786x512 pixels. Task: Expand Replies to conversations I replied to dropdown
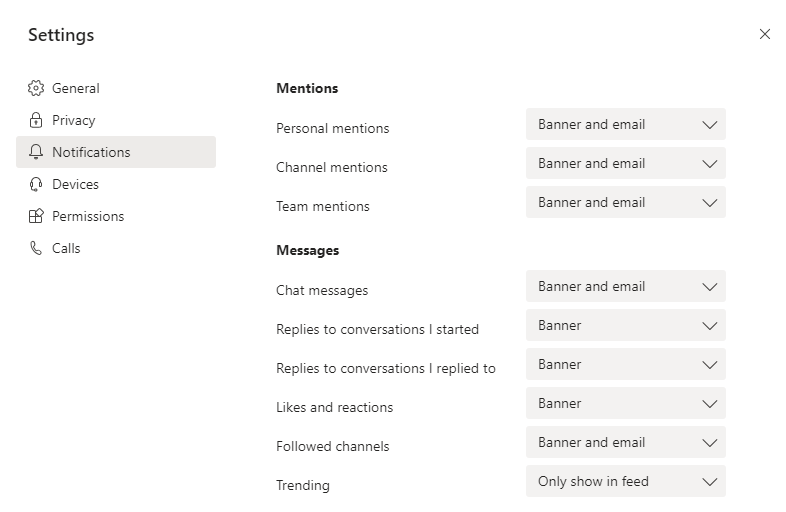click(626, 365)
